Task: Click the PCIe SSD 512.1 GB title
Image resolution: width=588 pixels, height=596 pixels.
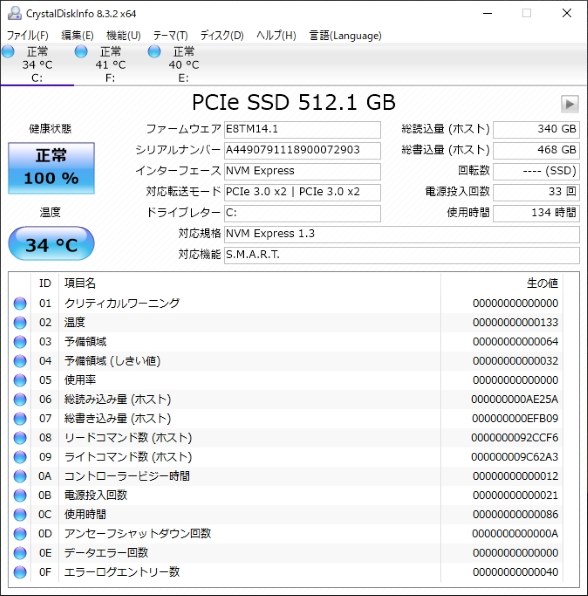Action: (x=293, y=103)
